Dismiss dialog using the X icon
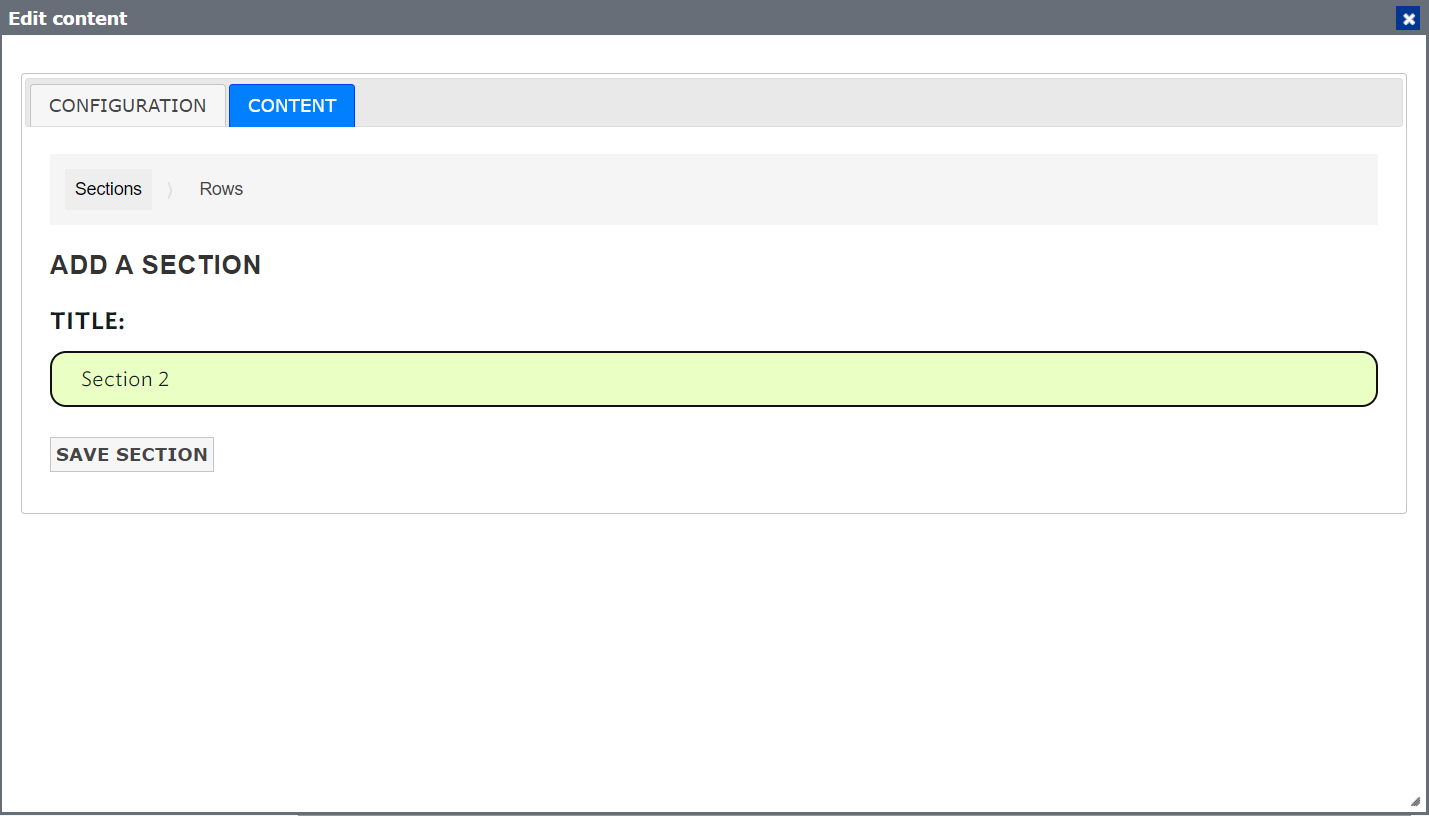Viewport: 1429px width, 816px height. (x=1408, y=18)
